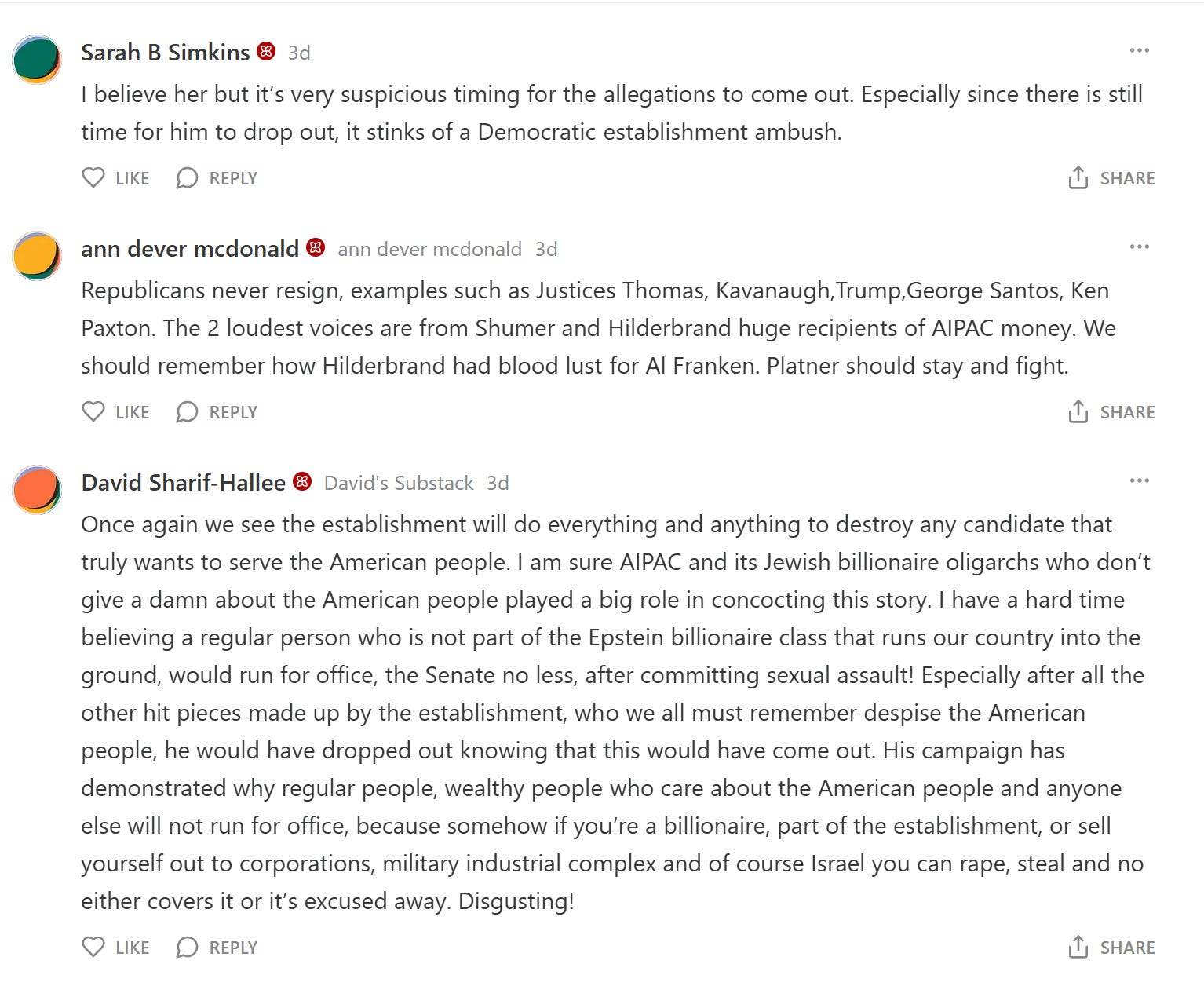Like ann dever mcdonald's comment

coord(115,412)
